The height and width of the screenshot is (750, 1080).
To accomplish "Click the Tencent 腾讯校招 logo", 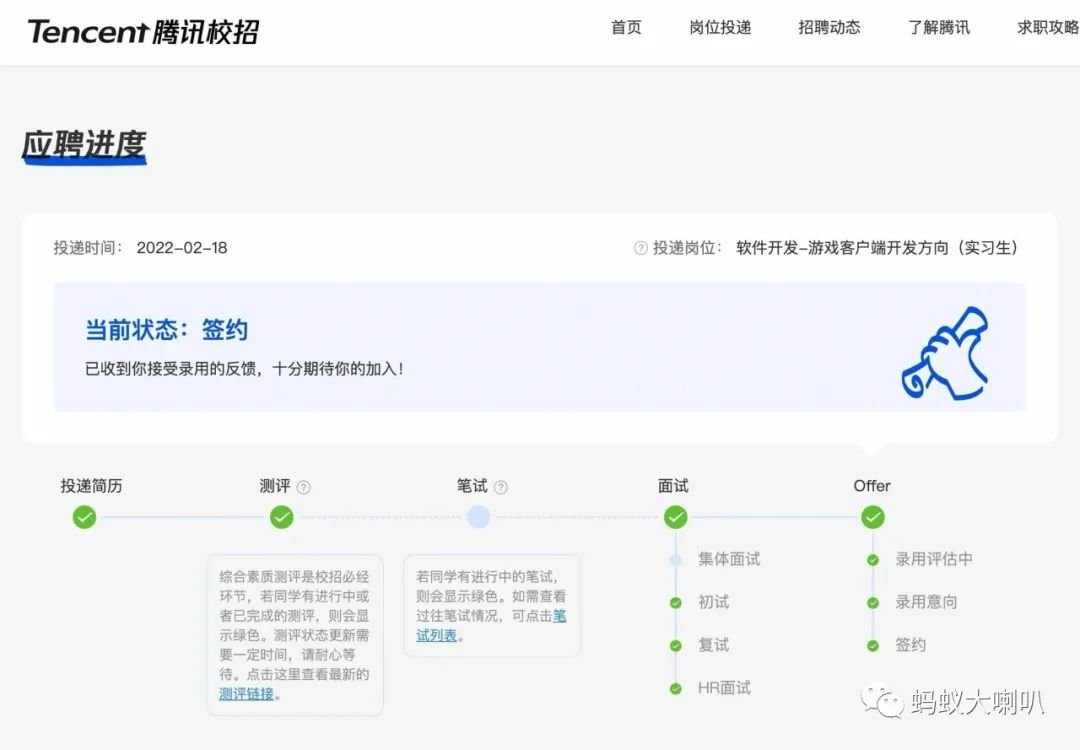I will [x=143, y=31].
